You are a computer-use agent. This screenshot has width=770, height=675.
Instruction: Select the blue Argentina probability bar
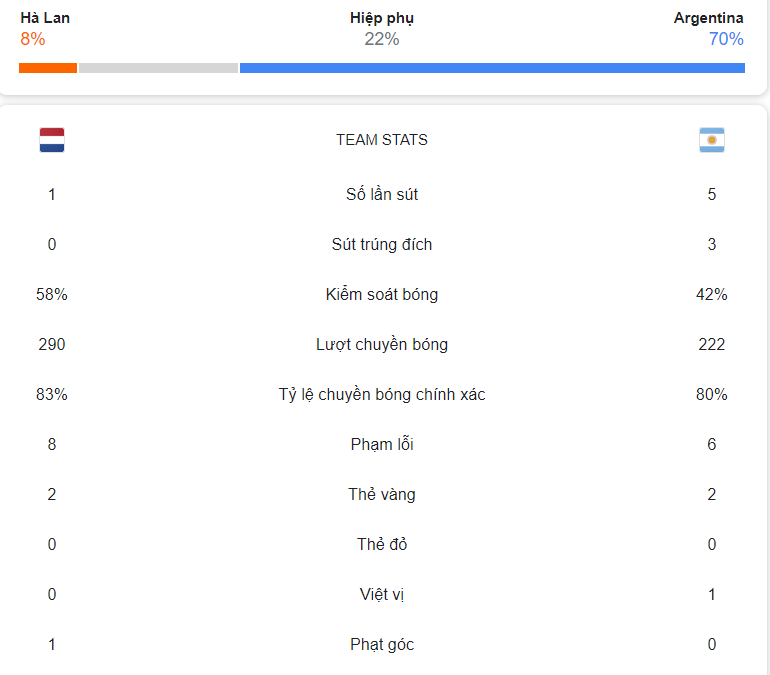coord(493,68)
